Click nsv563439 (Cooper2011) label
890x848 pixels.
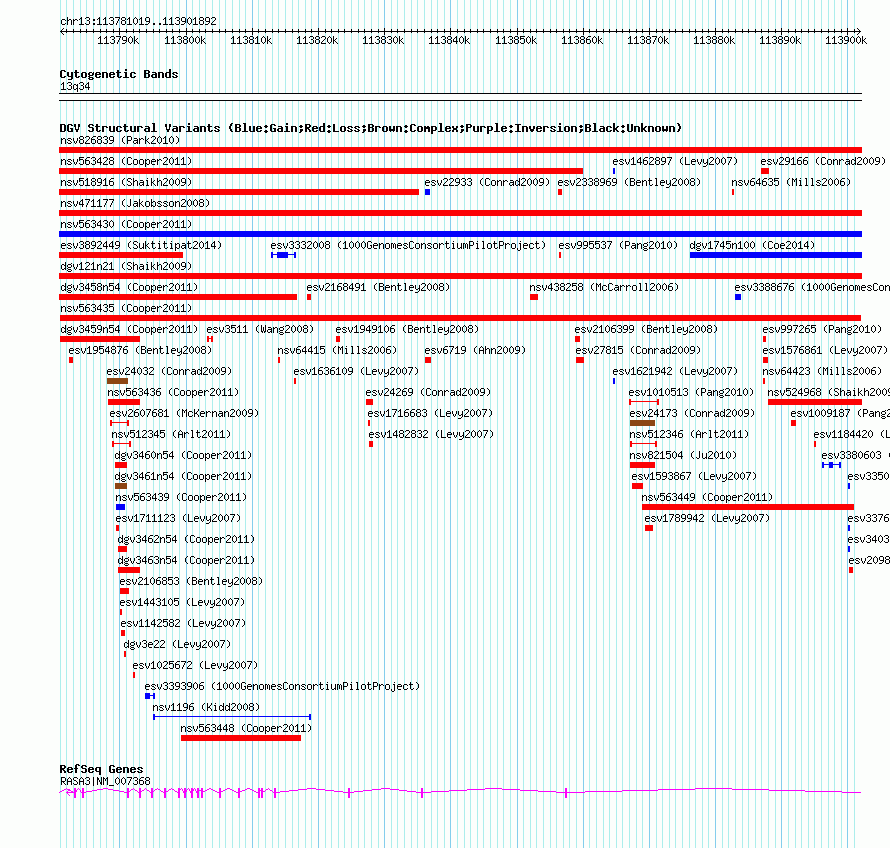point(181,497)
